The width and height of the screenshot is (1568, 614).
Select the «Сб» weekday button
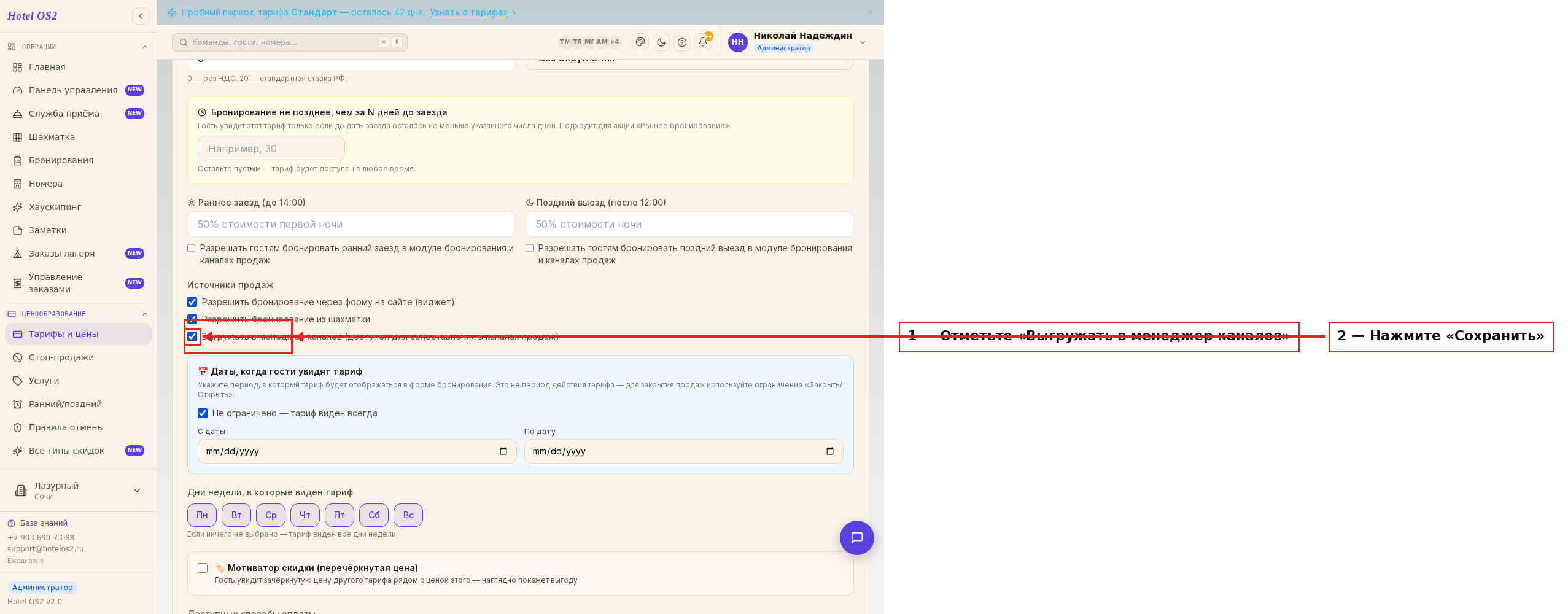(x=374, y=515)
